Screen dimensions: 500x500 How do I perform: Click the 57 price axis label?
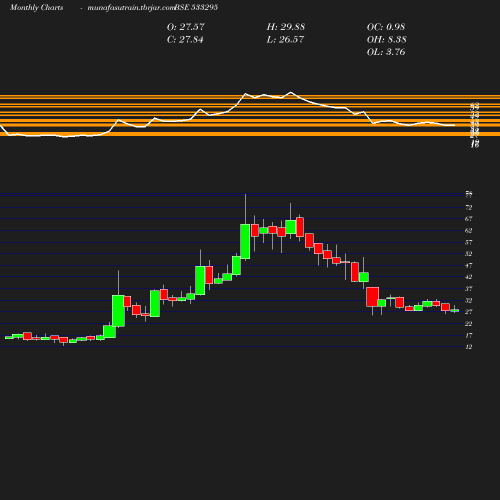[x=469, y=242]
